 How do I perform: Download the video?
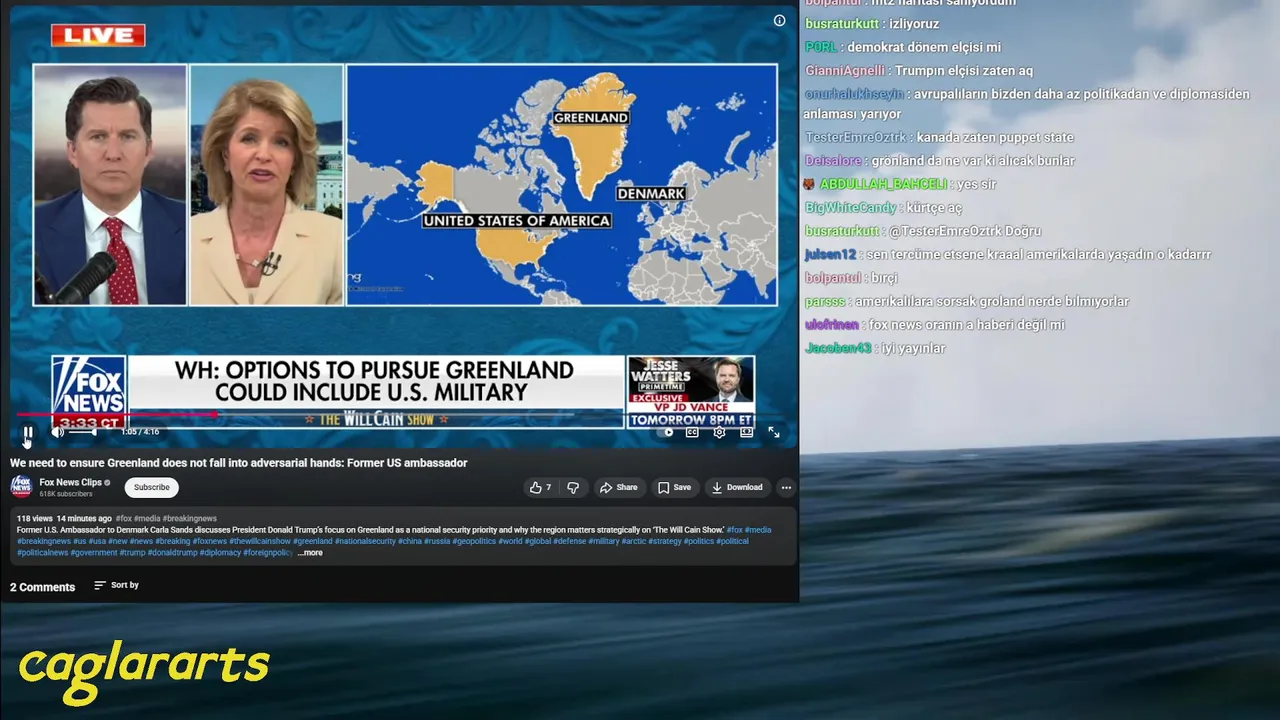pyautogui.click(x=737, y=487)
